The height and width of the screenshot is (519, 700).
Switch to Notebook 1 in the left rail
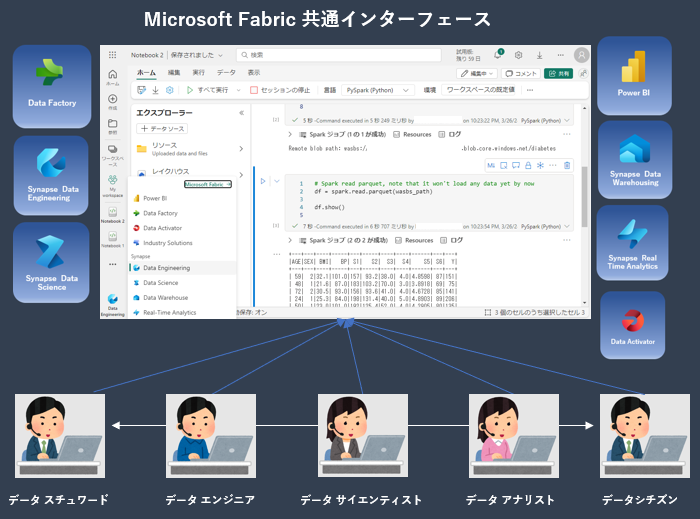pos(112,239)
